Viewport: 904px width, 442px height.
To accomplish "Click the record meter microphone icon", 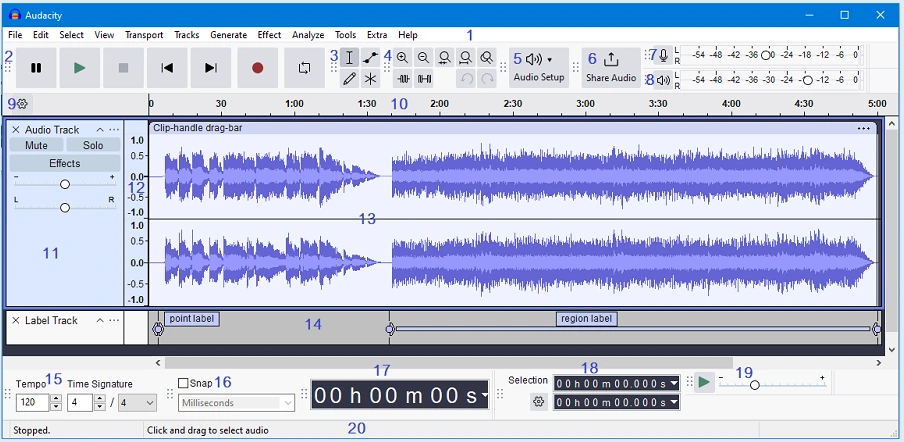I will tap(664, 56).
